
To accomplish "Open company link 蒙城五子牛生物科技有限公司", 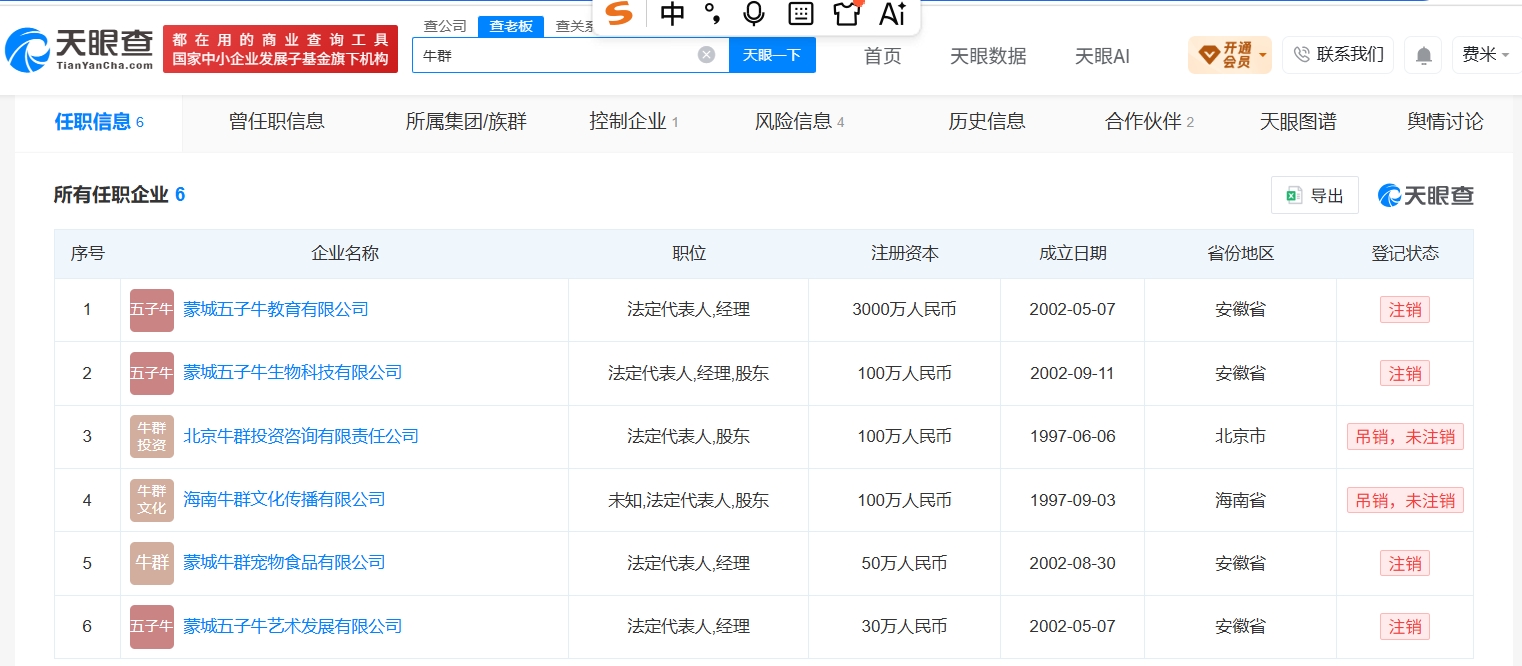I will 293,373.
